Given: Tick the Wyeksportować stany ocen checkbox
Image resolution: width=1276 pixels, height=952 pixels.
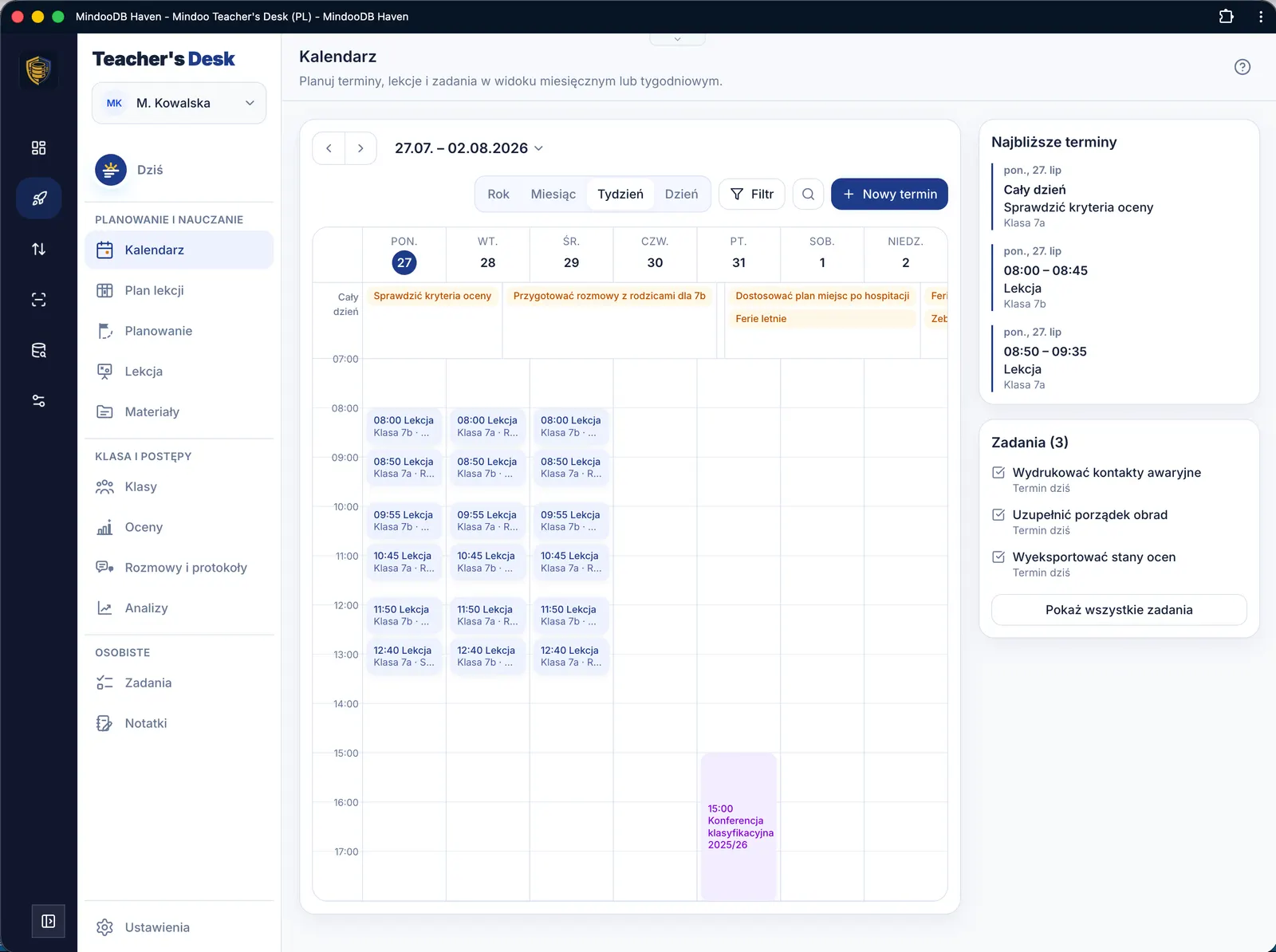Looking at the screenshot, I should (x=998, y=557).
